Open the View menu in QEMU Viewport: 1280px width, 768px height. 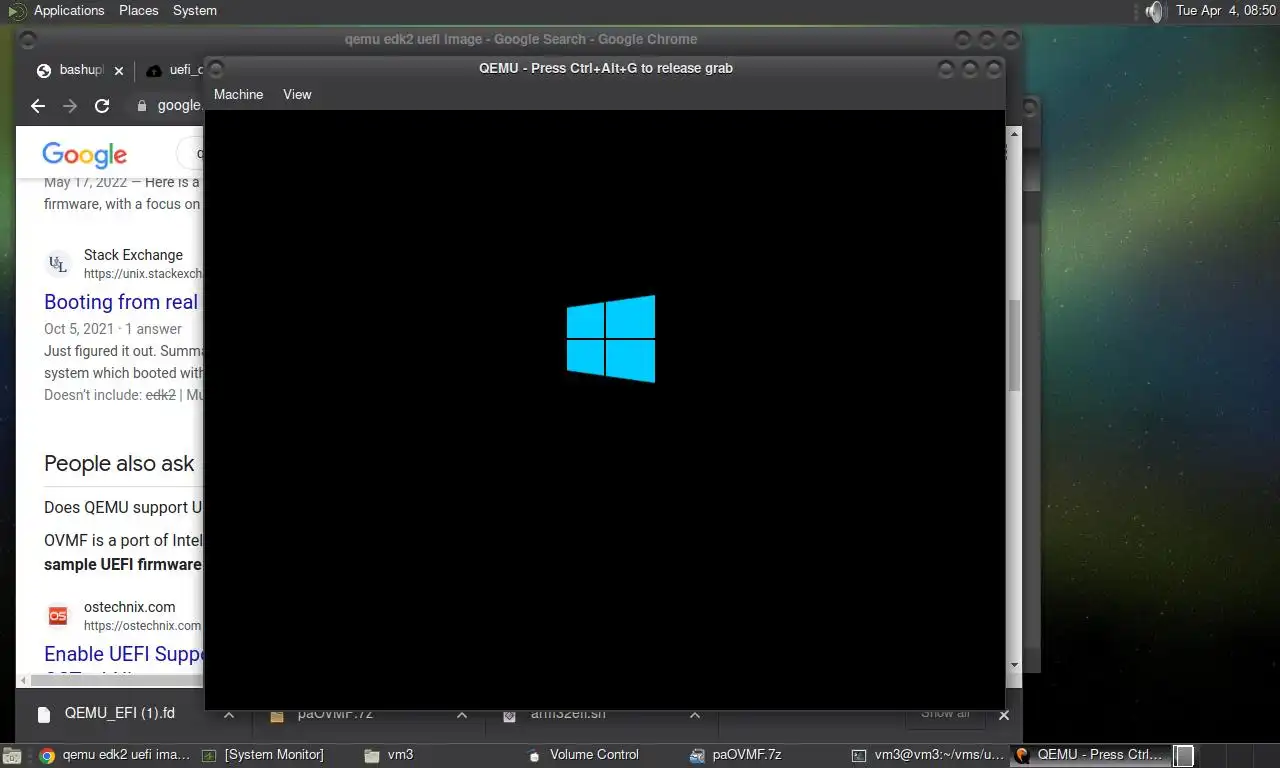tap(297, 94)
